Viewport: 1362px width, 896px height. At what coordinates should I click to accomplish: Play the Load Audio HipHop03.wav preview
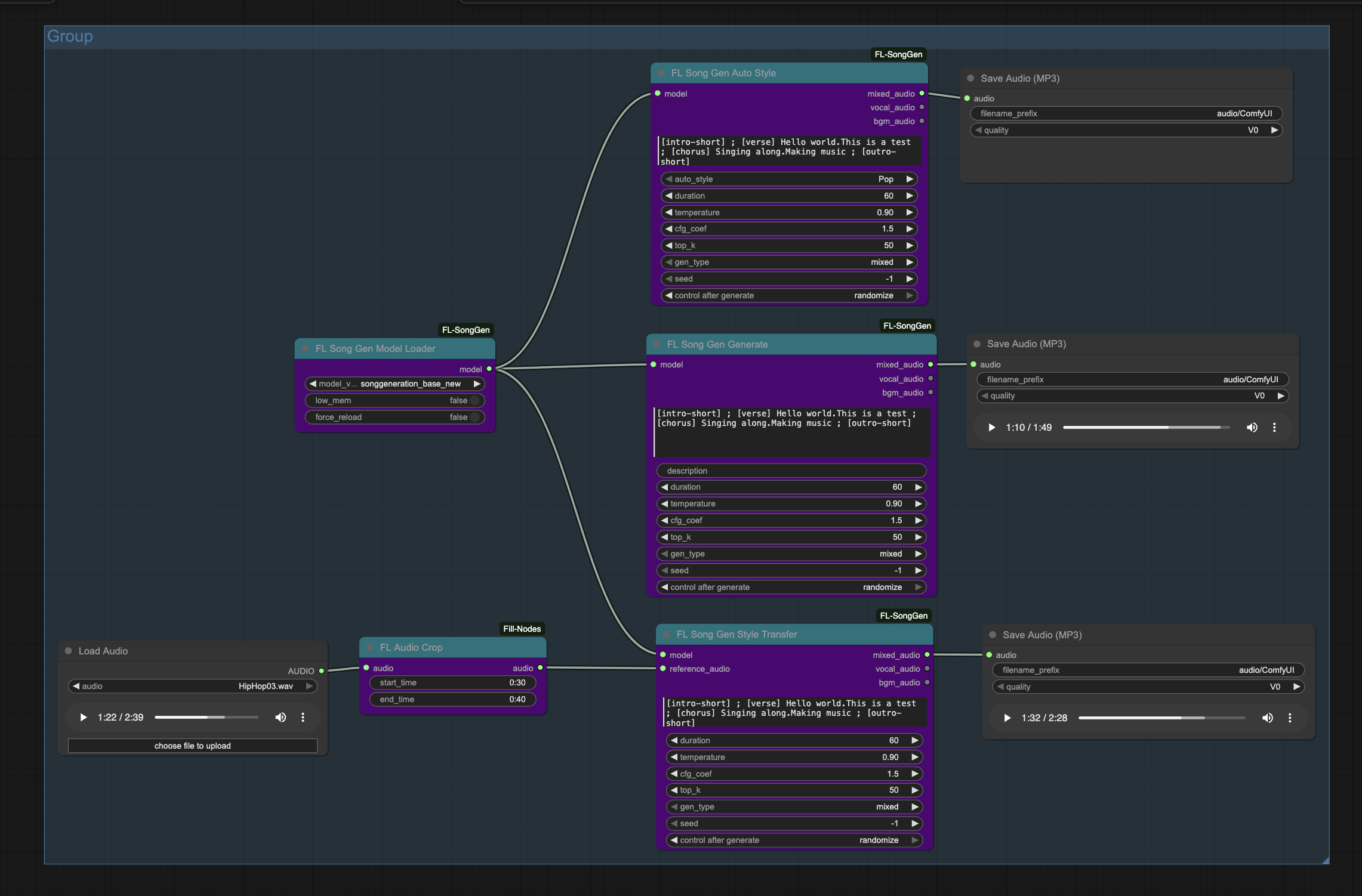pyautogui.click(x=84, y=717)
